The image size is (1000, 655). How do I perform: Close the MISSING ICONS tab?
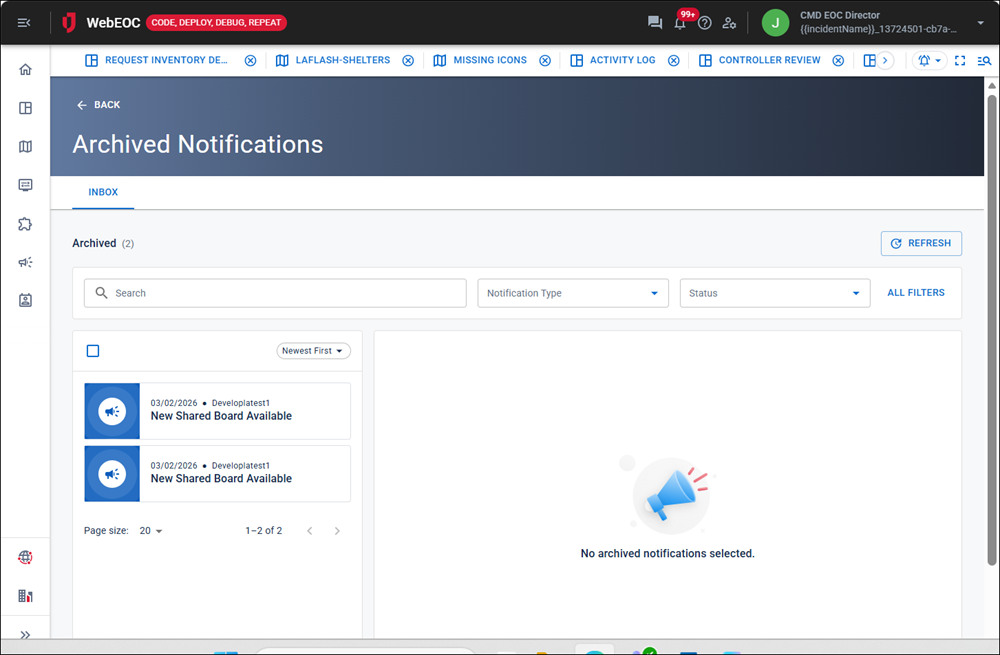pos(545,61)
